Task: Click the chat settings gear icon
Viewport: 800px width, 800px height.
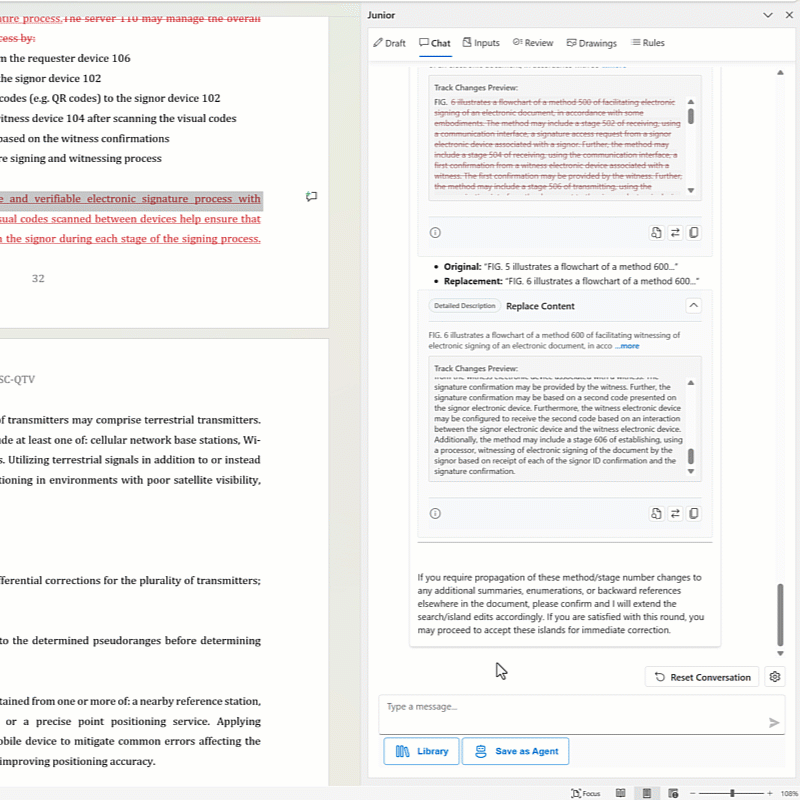Action: (774, 677)
